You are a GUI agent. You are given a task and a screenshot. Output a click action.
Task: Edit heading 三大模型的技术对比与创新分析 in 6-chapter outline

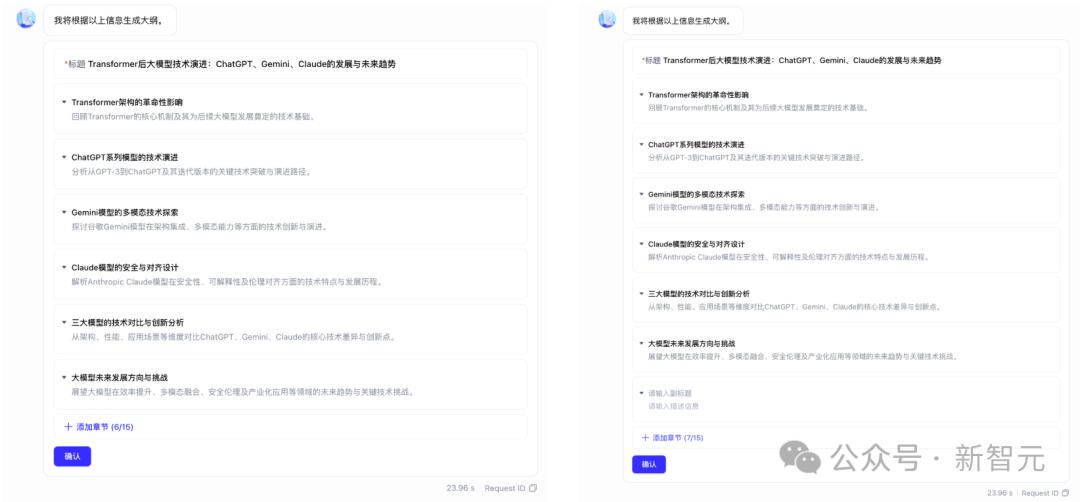pyautogui.click(x=127, y=322)
